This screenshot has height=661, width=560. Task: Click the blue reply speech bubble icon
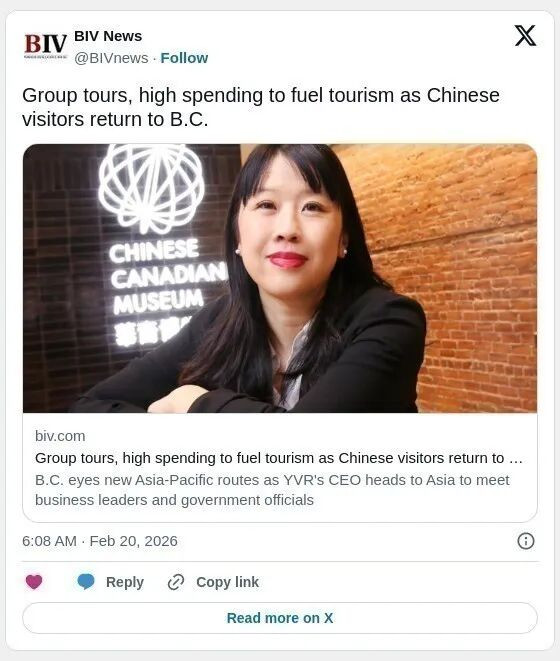pyautogui.click(x=86, y=582)
